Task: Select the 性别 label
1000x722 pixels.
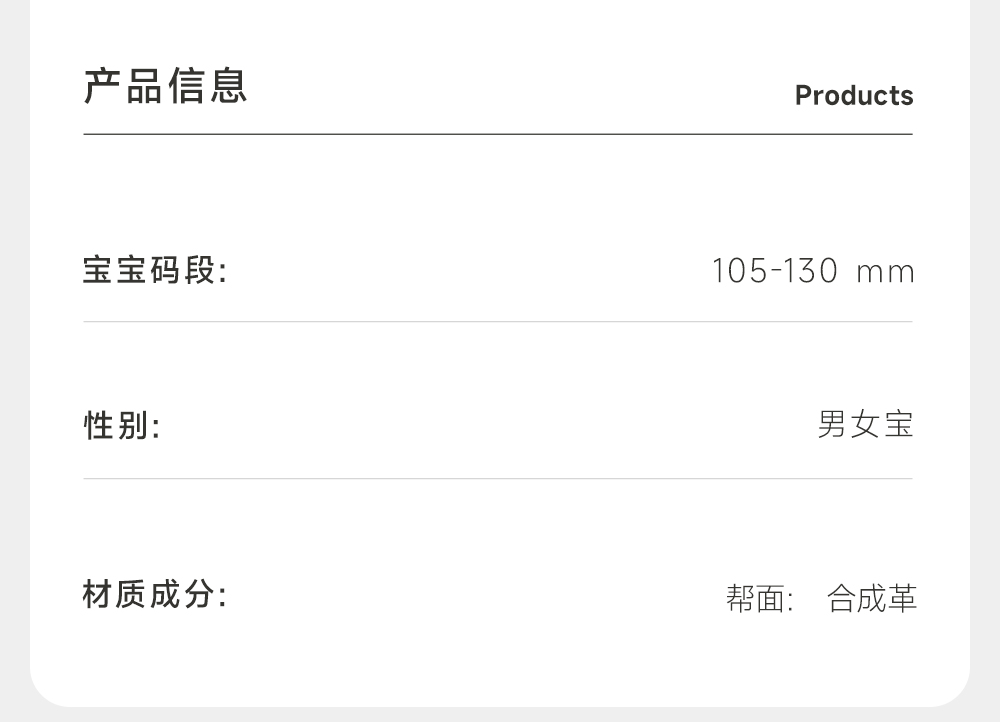Action: pyautogui.click(x=121, y=426)
